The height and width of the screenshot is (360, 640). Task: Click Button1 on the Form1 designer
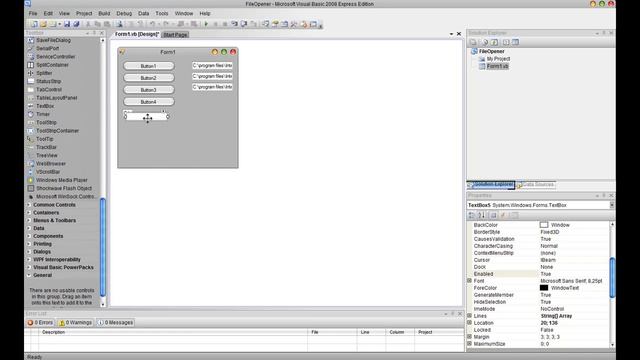[149, 66]
